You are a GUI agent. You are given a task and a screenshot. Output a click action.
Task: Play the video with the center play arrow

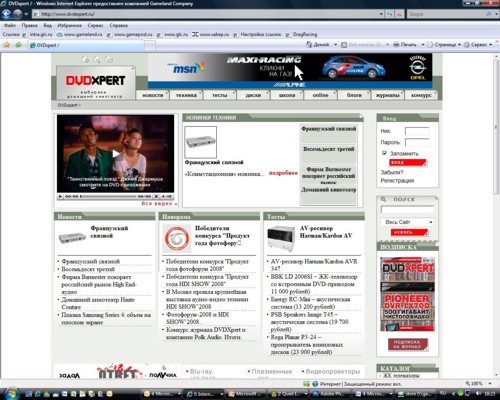[x=115, y=154]
